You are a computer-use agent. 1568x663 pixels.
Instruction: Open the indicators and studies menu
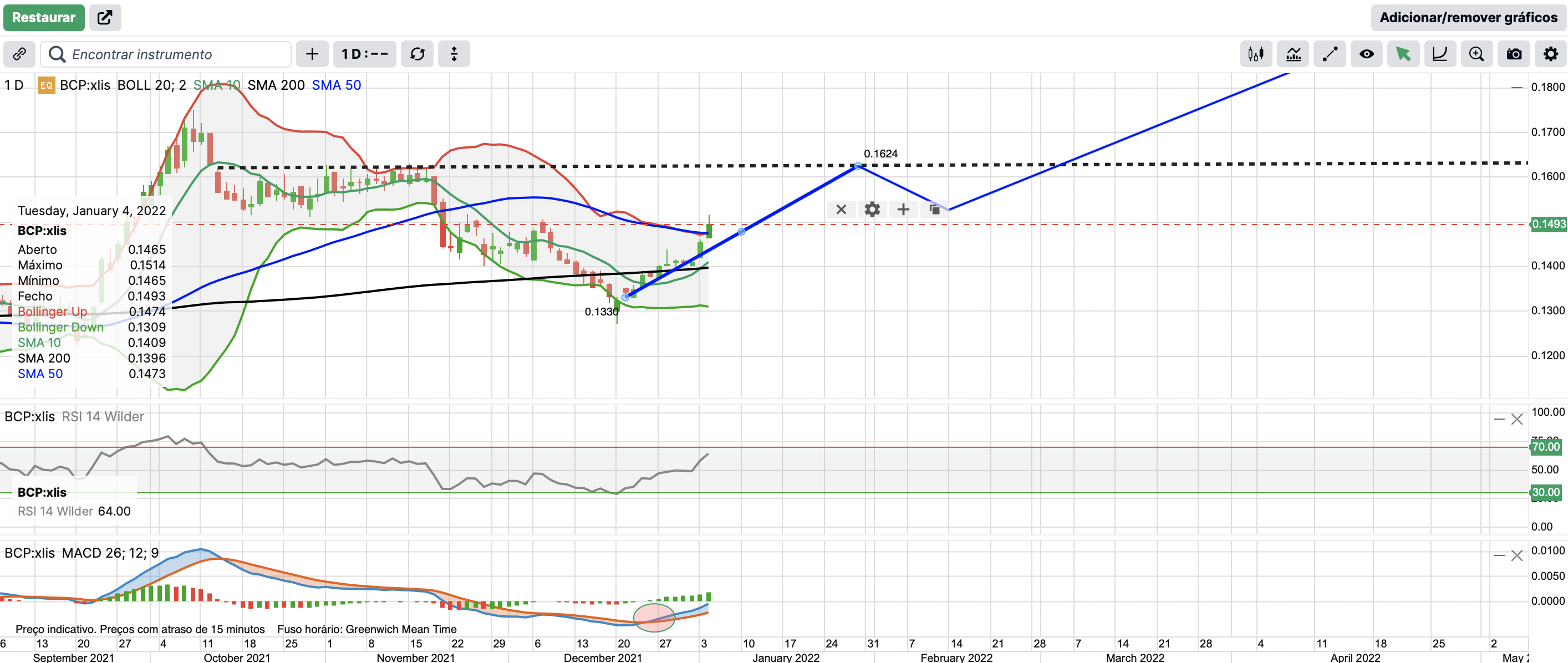coord(1293,54)
